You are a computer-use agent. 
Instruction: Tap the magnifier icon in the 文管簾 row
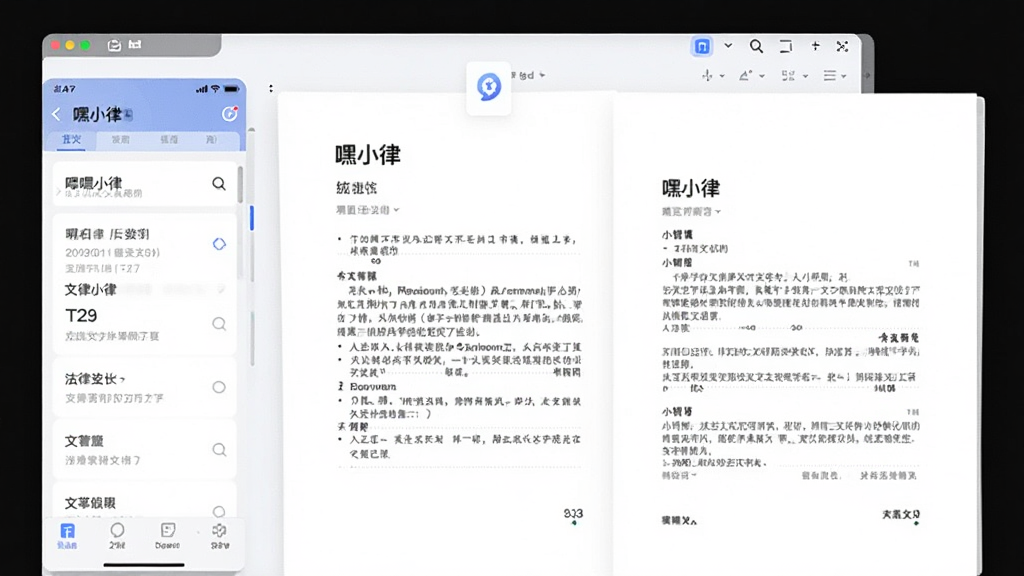(219, 449)
